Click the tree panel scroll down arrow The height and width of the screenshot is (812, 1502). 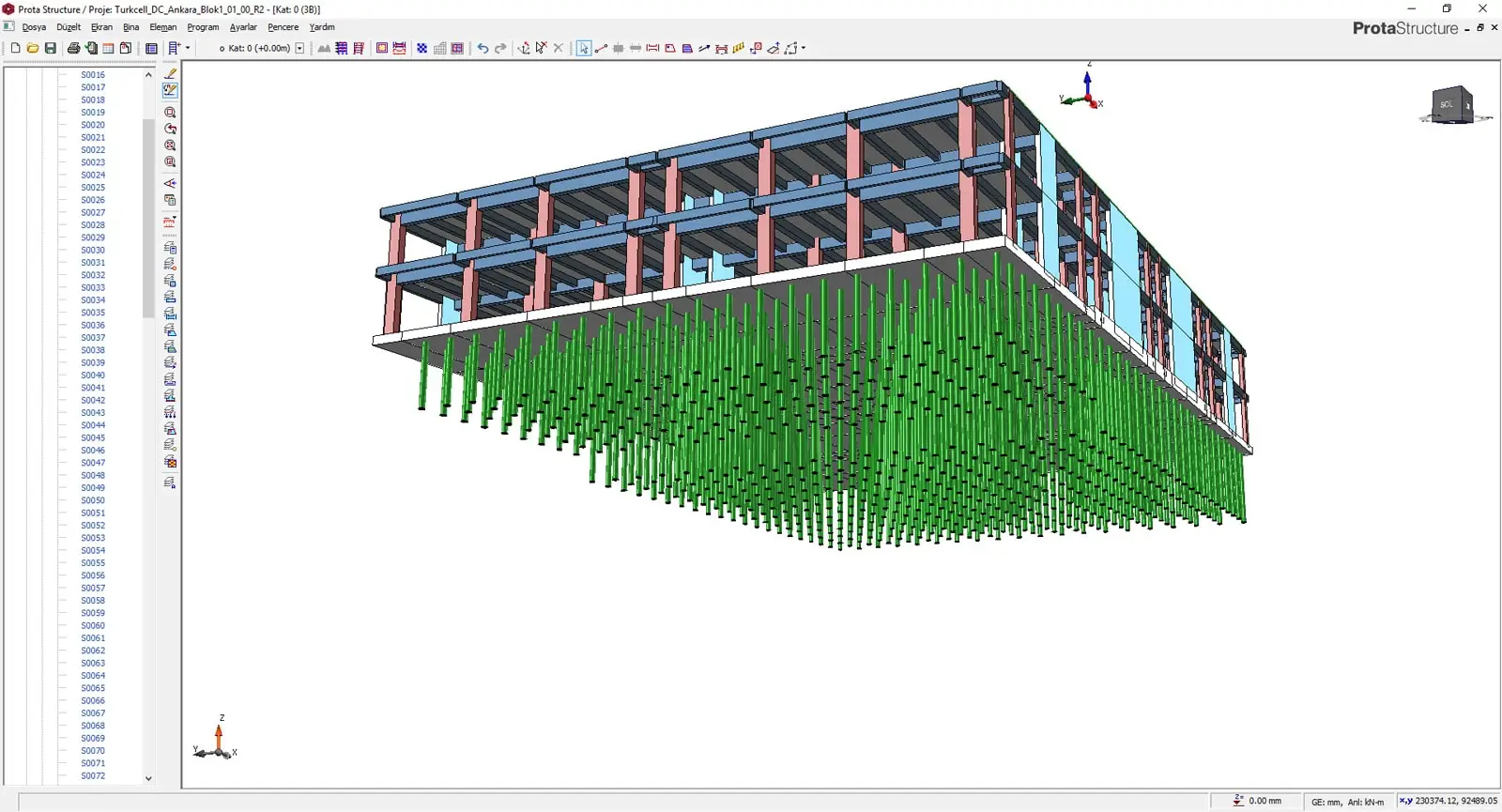pos(148,778)
